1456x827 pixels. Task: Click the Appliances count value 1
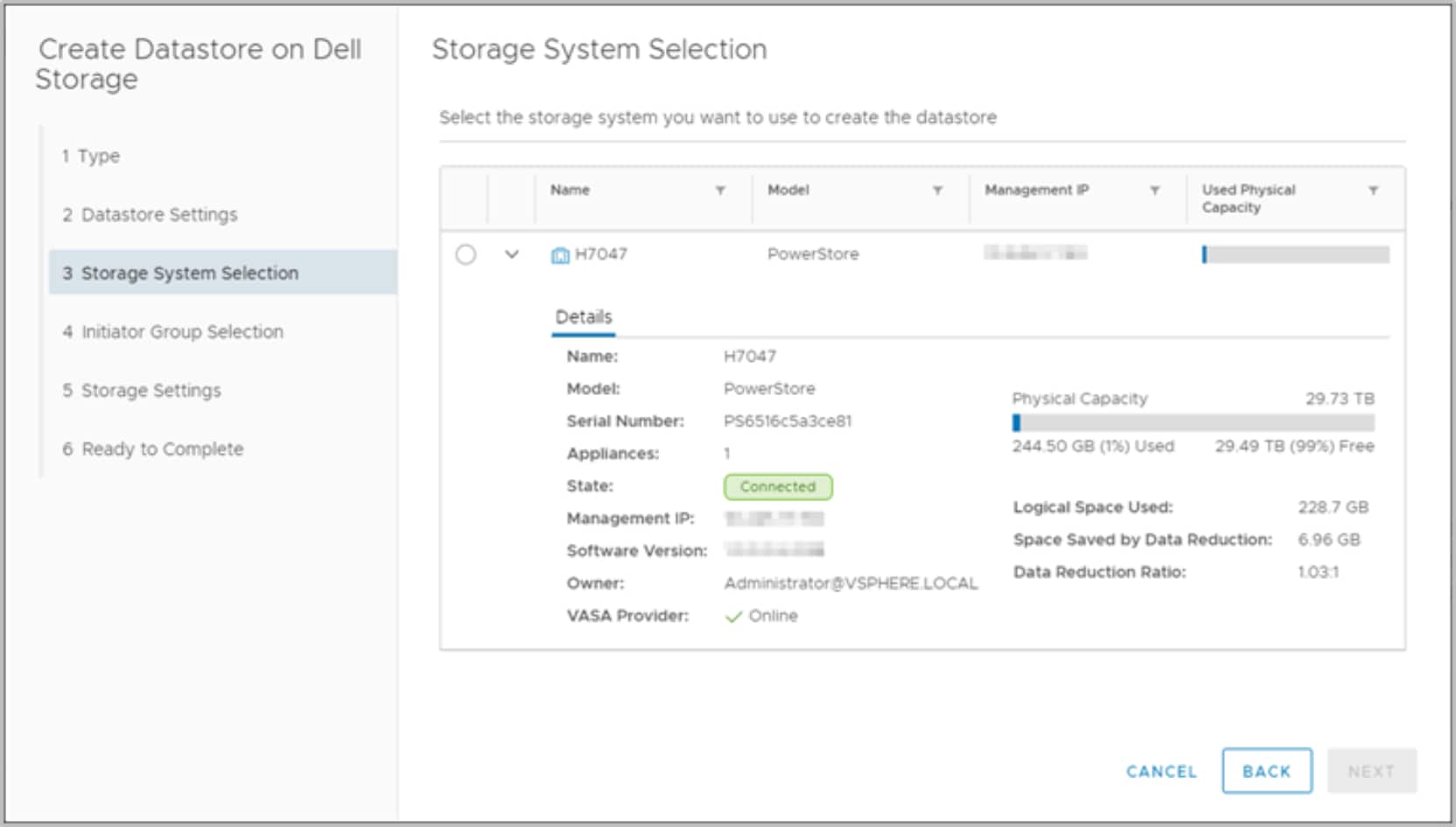point(727,454)
